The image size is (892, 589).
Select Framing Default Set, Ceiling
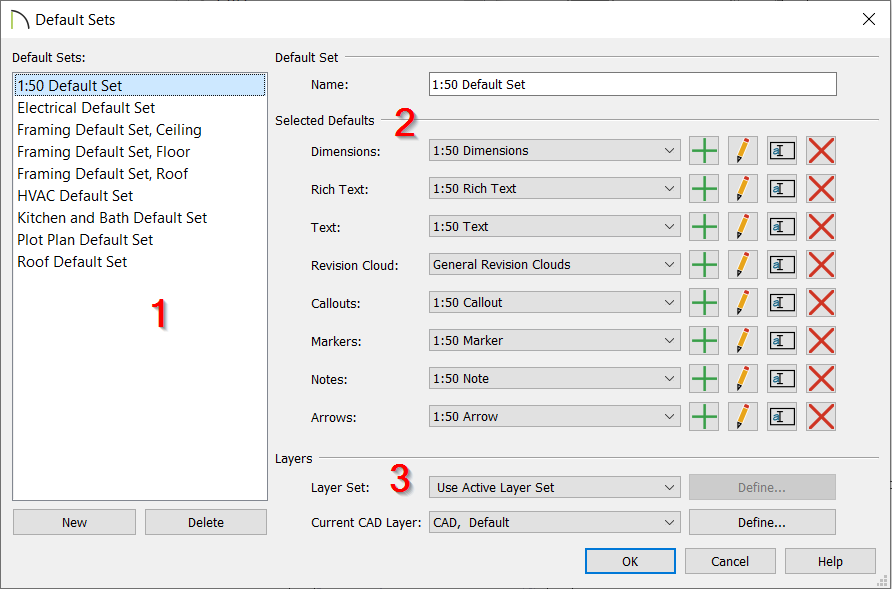point(140,130)
